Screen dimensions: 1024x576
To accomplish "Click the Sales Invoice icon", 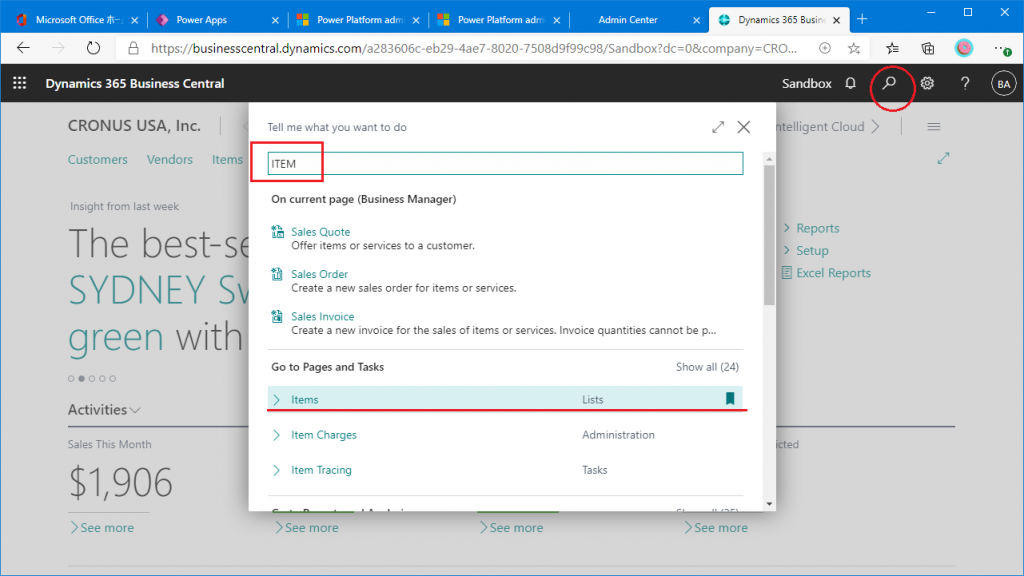I will [278, 317].
